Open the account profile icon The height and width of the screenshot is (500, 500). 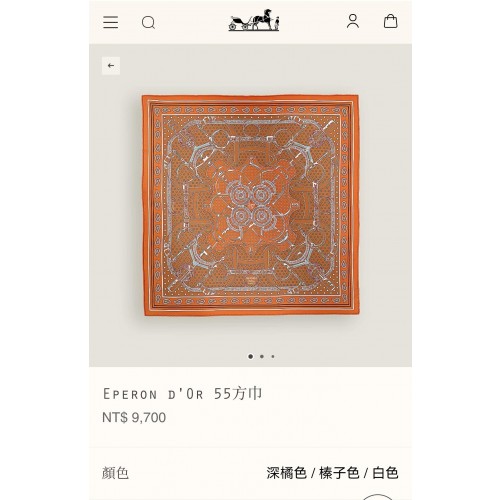[353, 21]
